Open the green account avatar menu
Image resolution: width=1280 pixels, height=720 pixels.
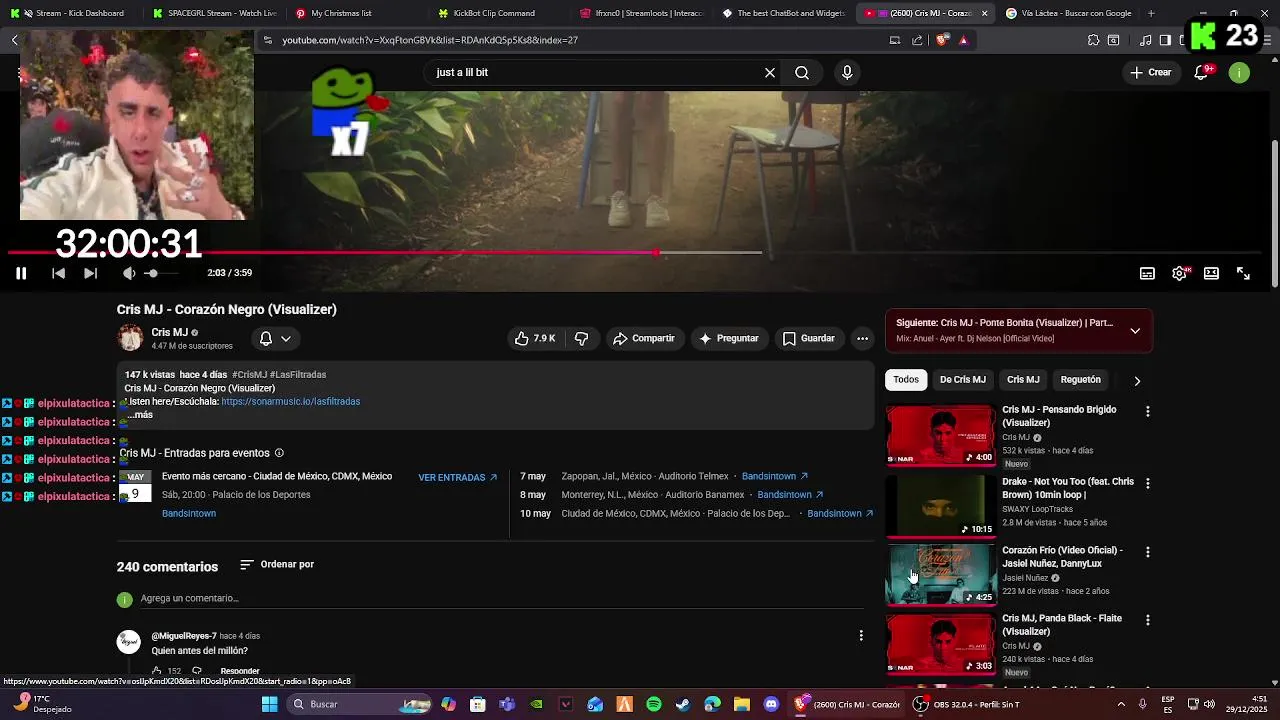pos(1239,72)
